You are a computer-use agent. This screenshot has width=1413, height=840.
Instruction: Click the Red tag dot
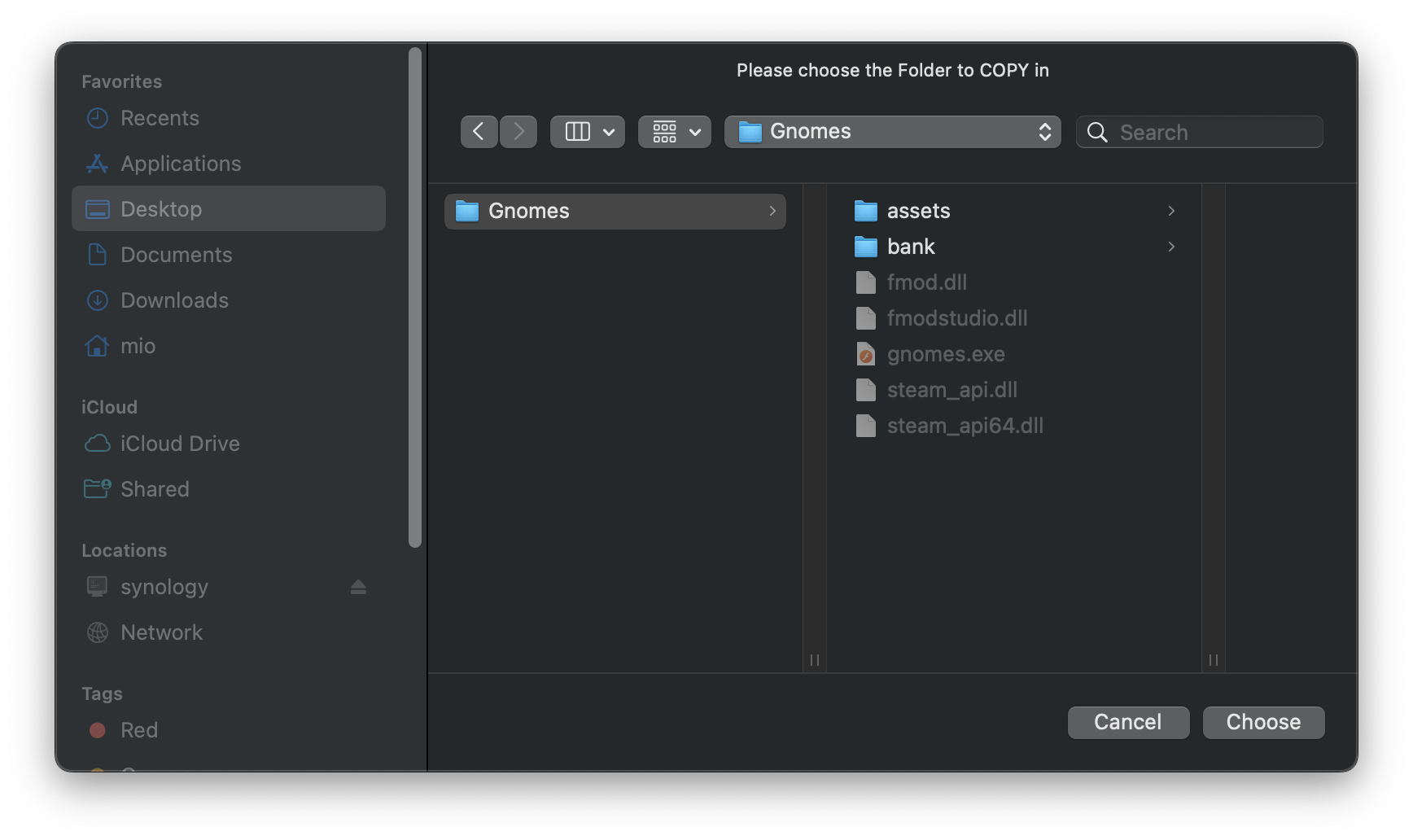pos(98,730)
